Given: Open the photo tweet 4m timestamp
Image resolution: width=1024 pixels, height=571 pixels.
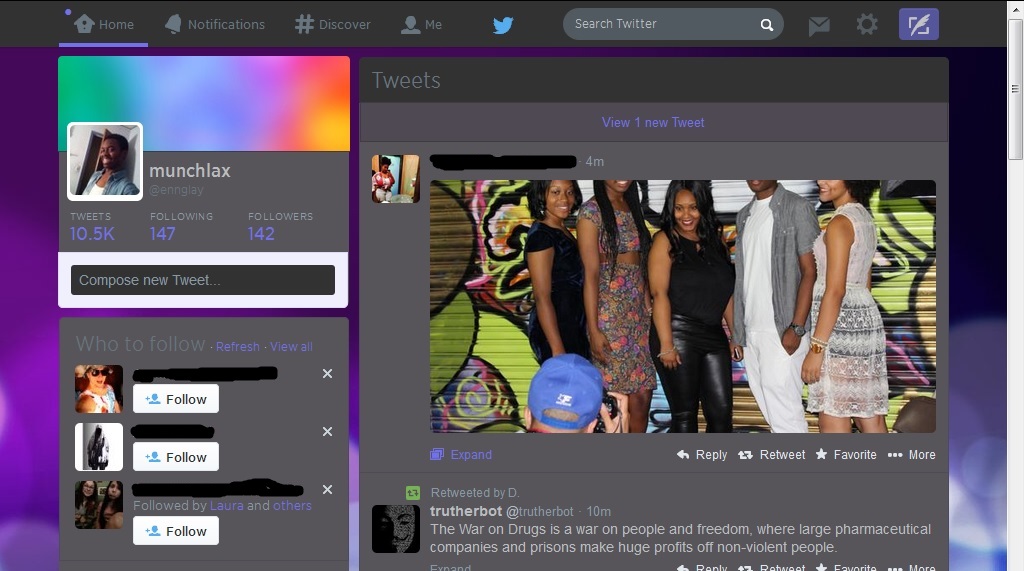Looking at the screenshot, I should tap(594, 161).
